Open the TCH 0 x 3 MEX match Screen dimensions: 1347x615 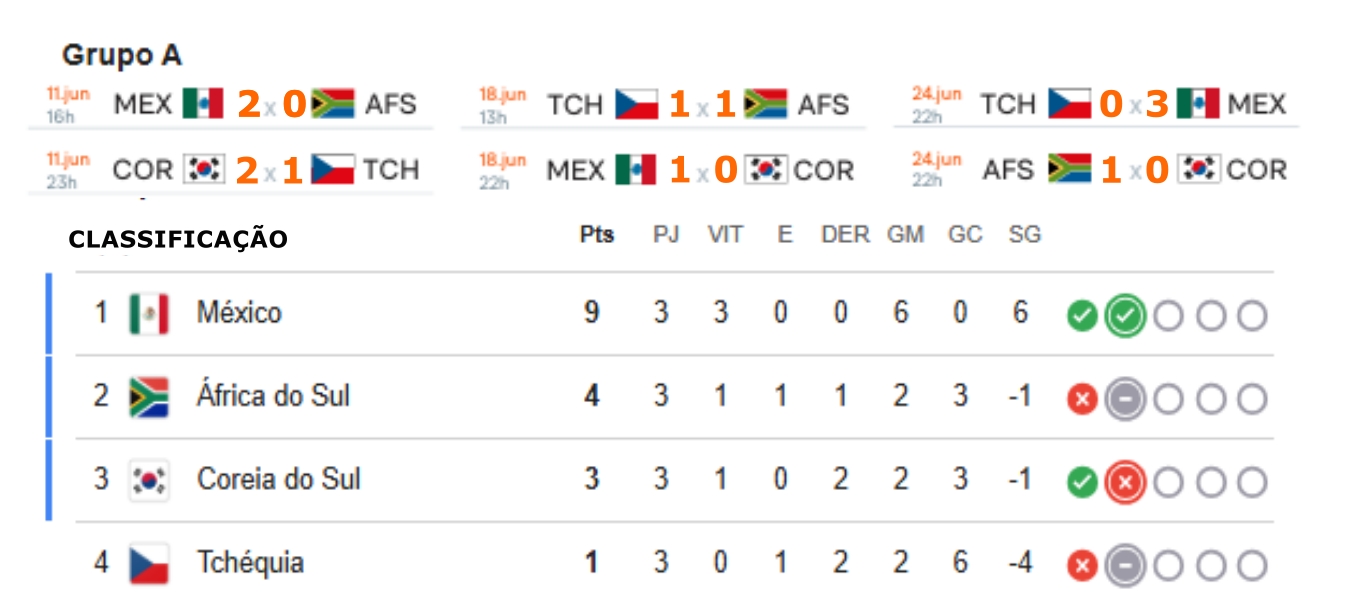pyautogui.click(x=1097, y=104)
